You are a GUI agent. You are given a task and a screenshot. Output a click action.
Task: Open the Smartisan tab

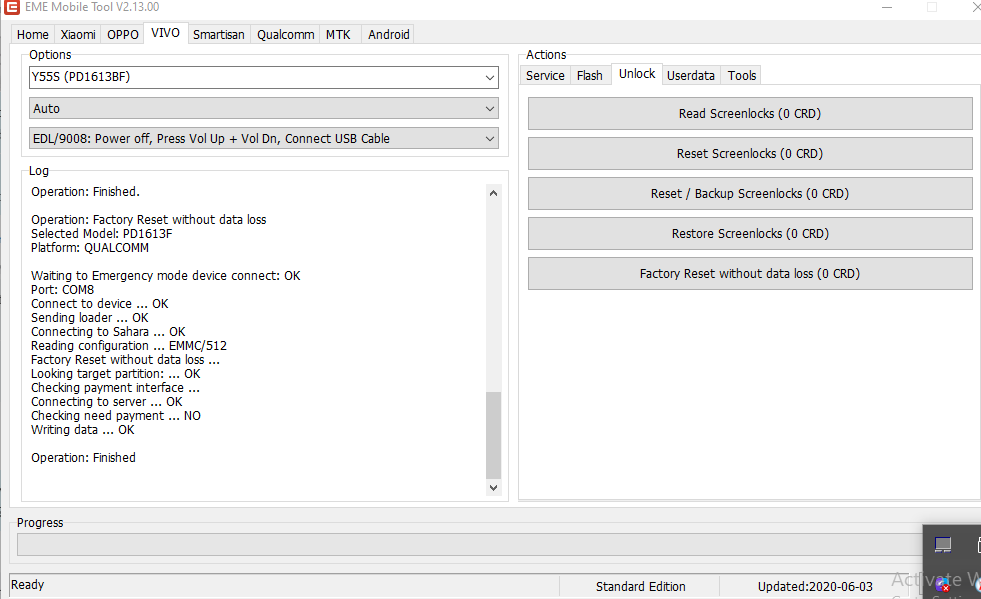tap(218, 34)
